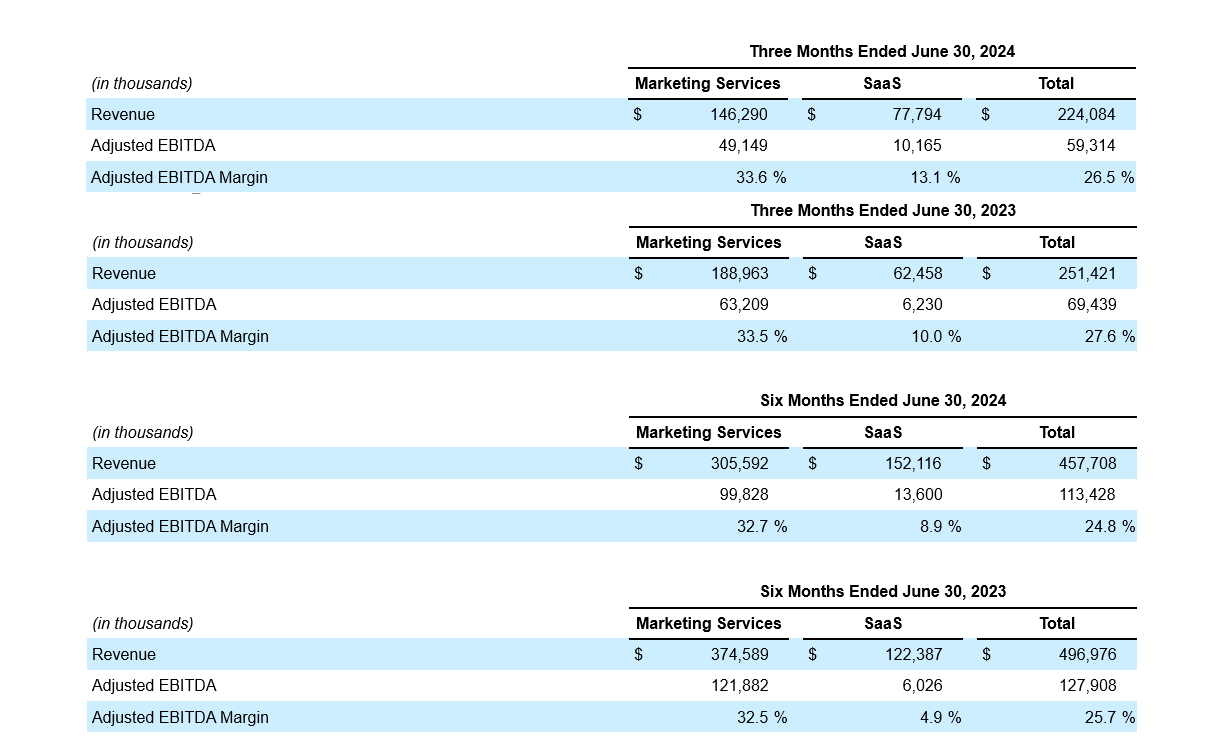Click the margin percentage 32.5 %
The image size is (1219, 753).
pos(762,718)
